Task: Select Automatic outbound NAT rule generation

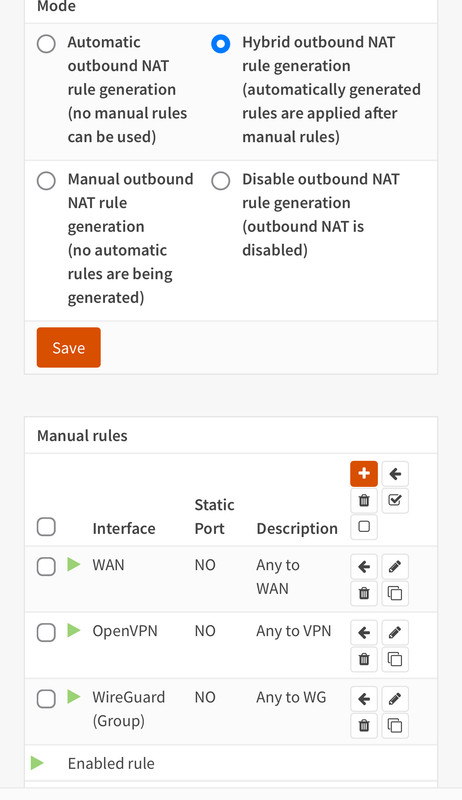Action: pos(46,44)
